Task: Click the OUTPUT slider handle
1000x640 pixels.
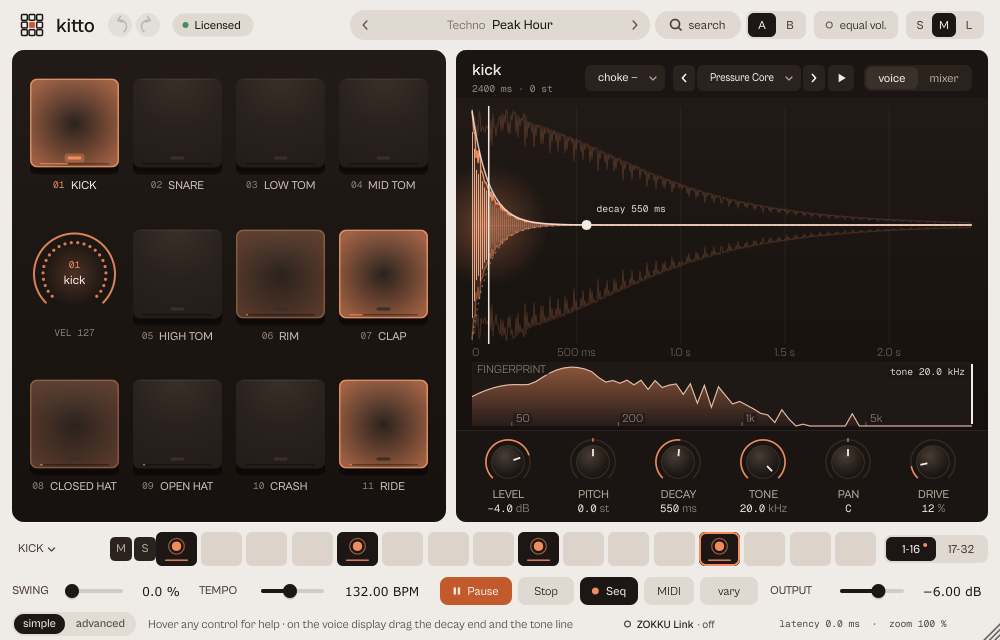Action: coord(878,591)
